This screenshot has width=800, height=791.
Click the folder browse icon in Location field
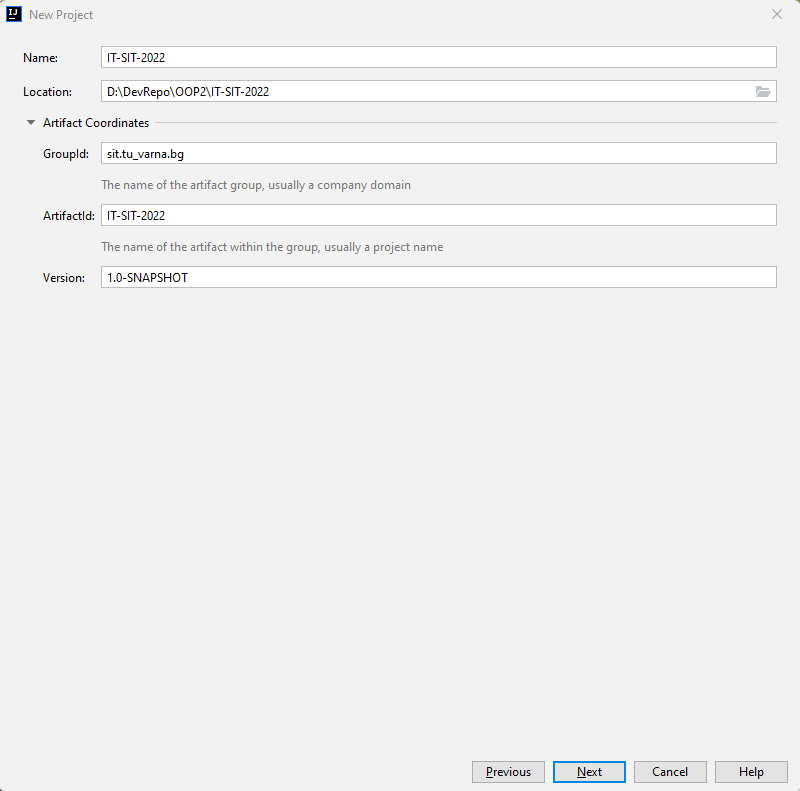click(763, 91)
